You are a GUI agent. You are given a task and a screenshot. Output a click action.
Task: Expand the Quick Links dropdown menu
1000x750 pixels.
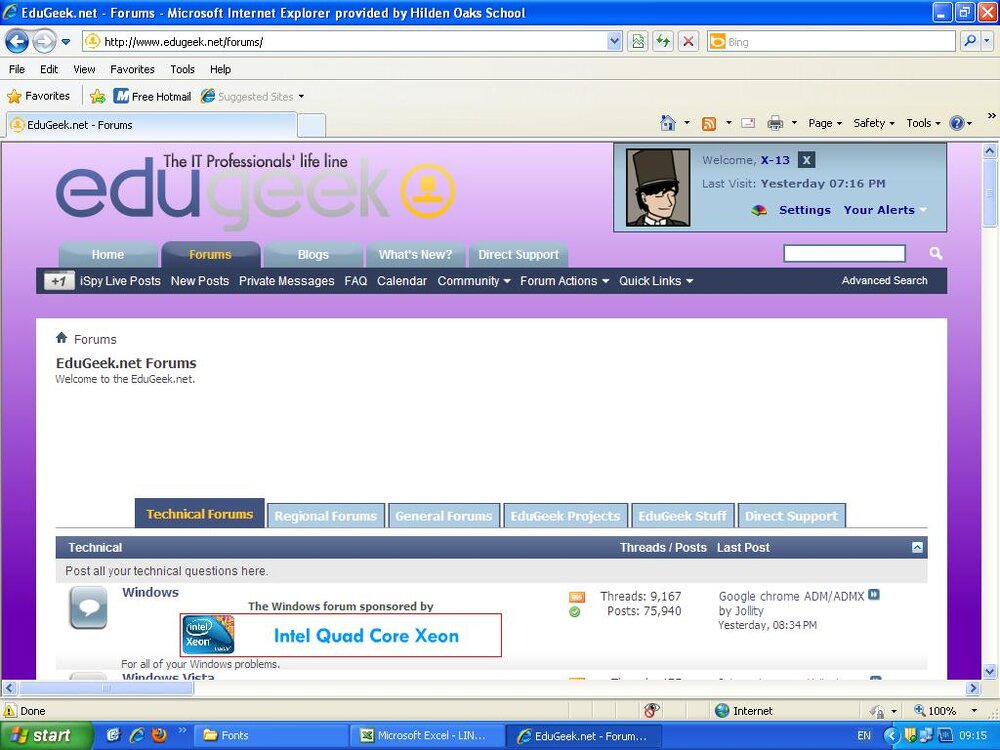pyautogui.click(x=656, y=281)
